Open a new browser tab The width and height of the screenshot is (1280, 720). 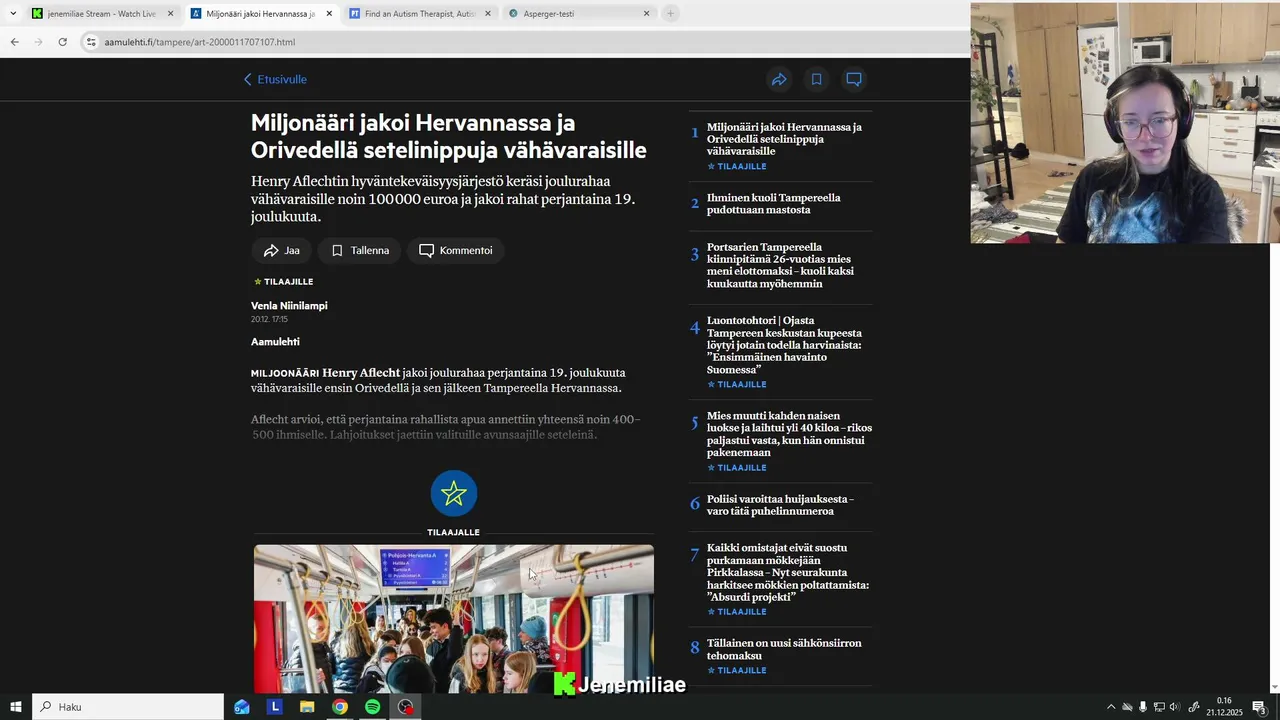671,14
